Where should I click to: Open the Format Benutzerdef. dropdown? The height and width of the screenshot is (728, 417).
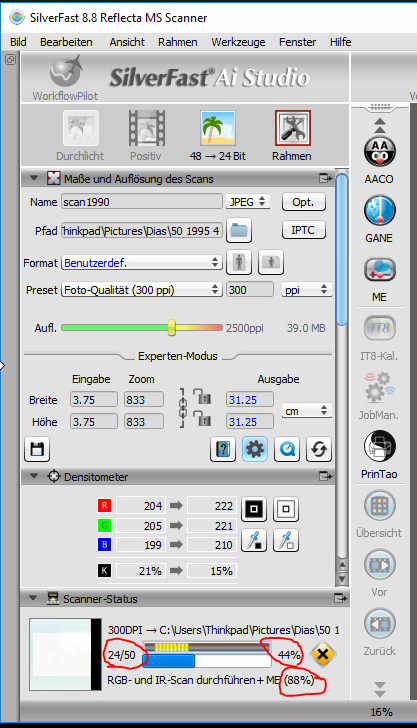[141, 263]
